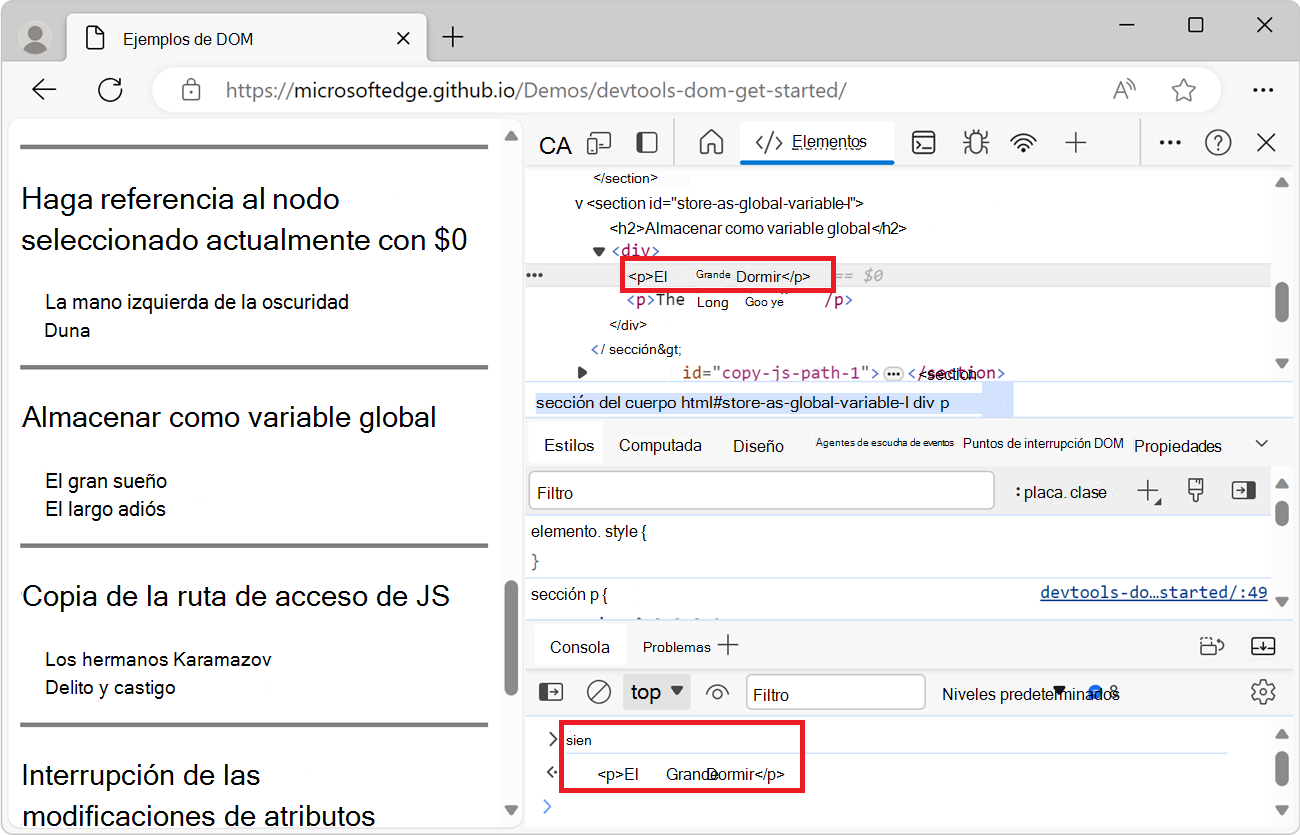
Task: Switch to the Elementos tab
Action: [816, 142]
